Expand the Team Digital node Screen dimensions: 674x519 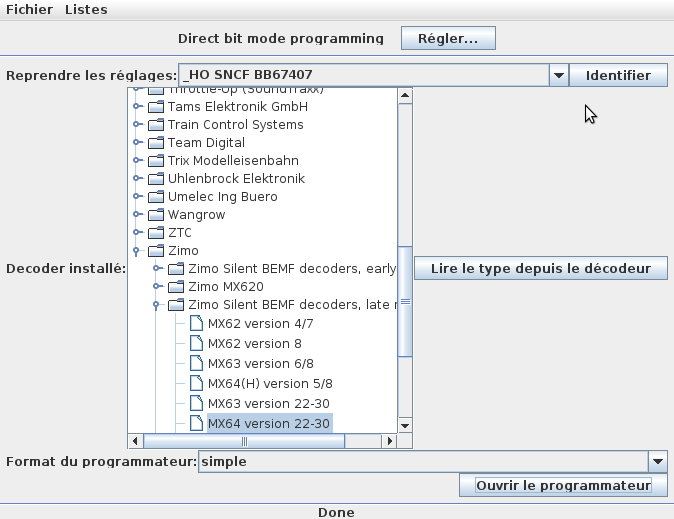point(137,142)
